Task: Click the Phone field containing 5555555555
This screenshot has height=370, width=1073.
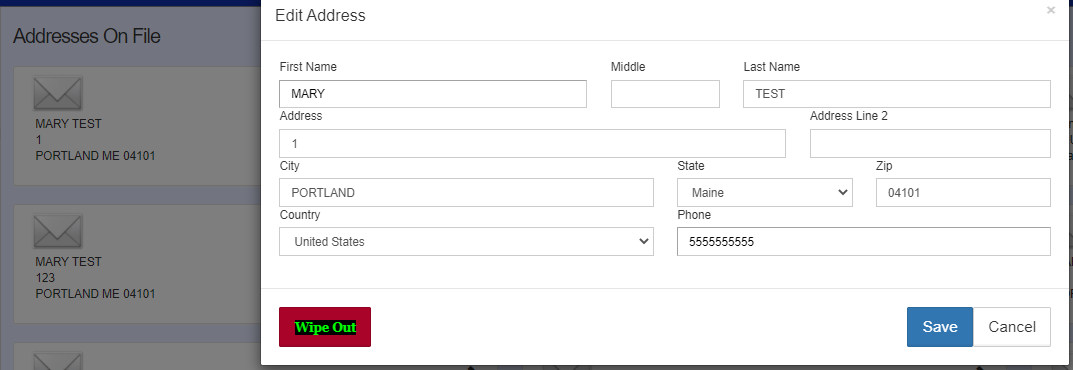Action: click(x=864, y=241)
